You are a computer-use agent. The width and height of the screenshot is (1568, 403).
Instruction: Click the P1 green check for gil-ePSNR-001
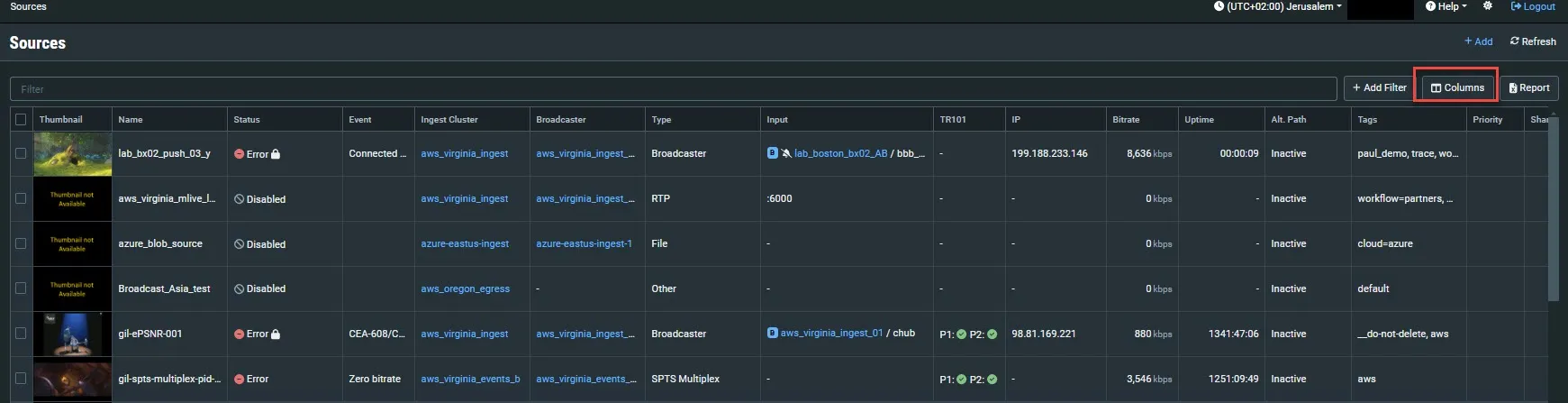[x=961, y=334]
